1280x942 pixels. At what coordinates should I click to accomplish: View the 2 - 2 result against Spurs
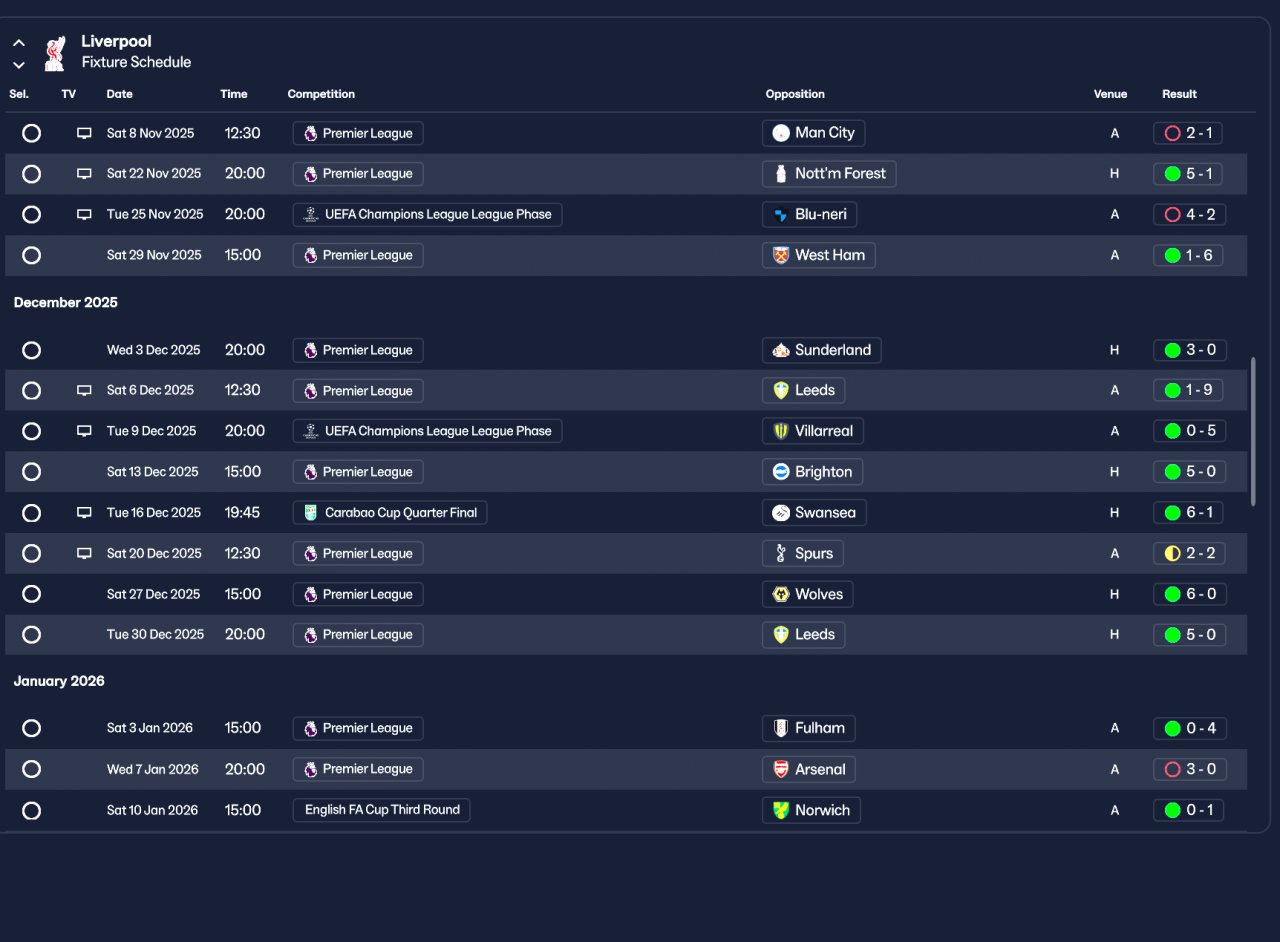pos(1188,553)
